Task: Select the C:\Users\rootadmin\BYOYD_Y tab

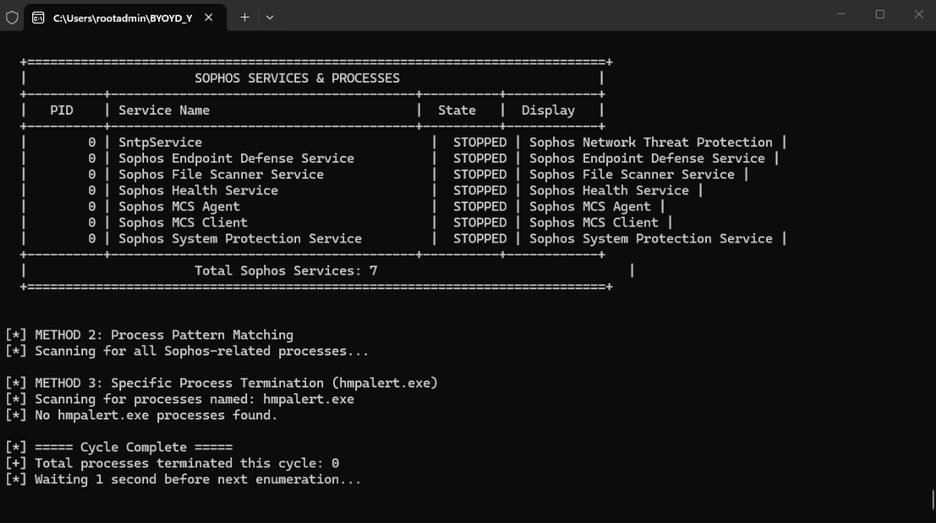Action: pos(125,17)
